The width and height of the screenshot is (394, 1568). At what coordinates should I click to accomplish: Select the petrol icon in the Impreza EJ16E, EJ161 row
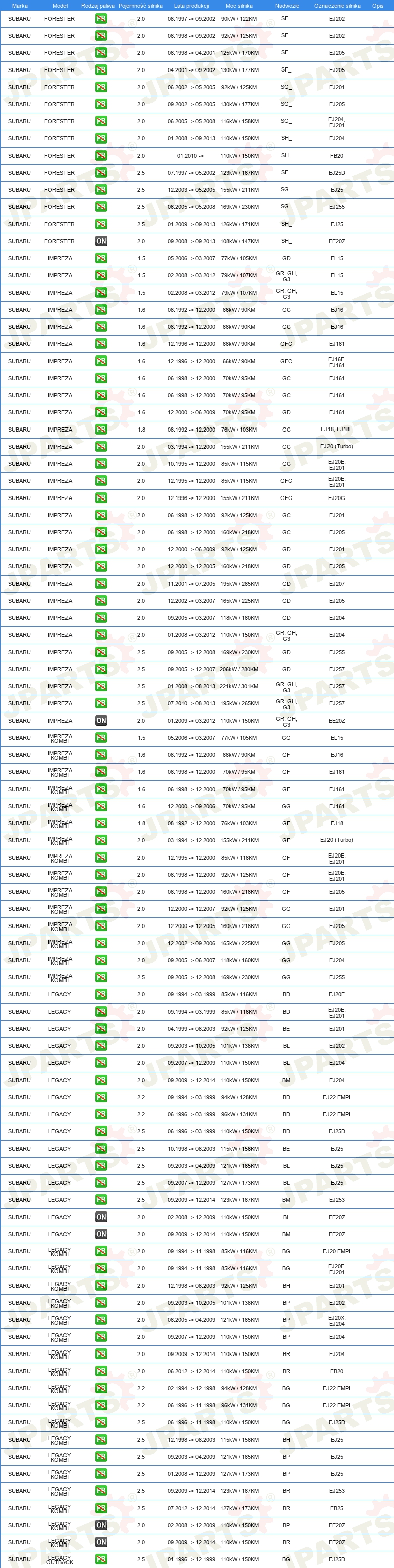coord(101,361)
